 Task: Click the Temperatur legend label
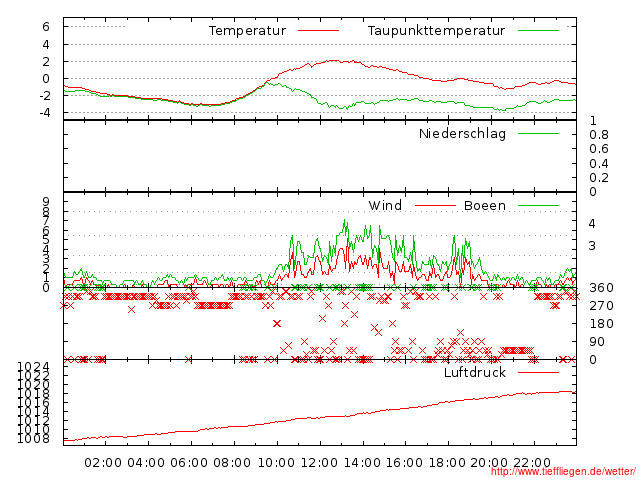(247, 31)
